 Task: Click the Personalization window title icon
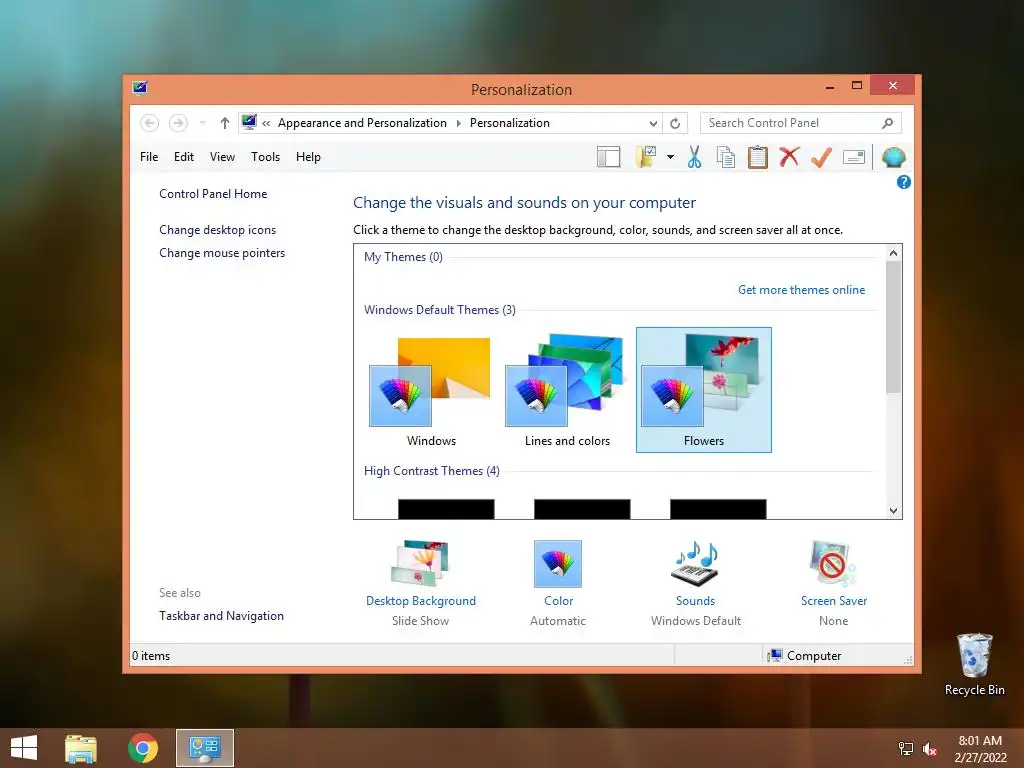click(x=140, y=88)
